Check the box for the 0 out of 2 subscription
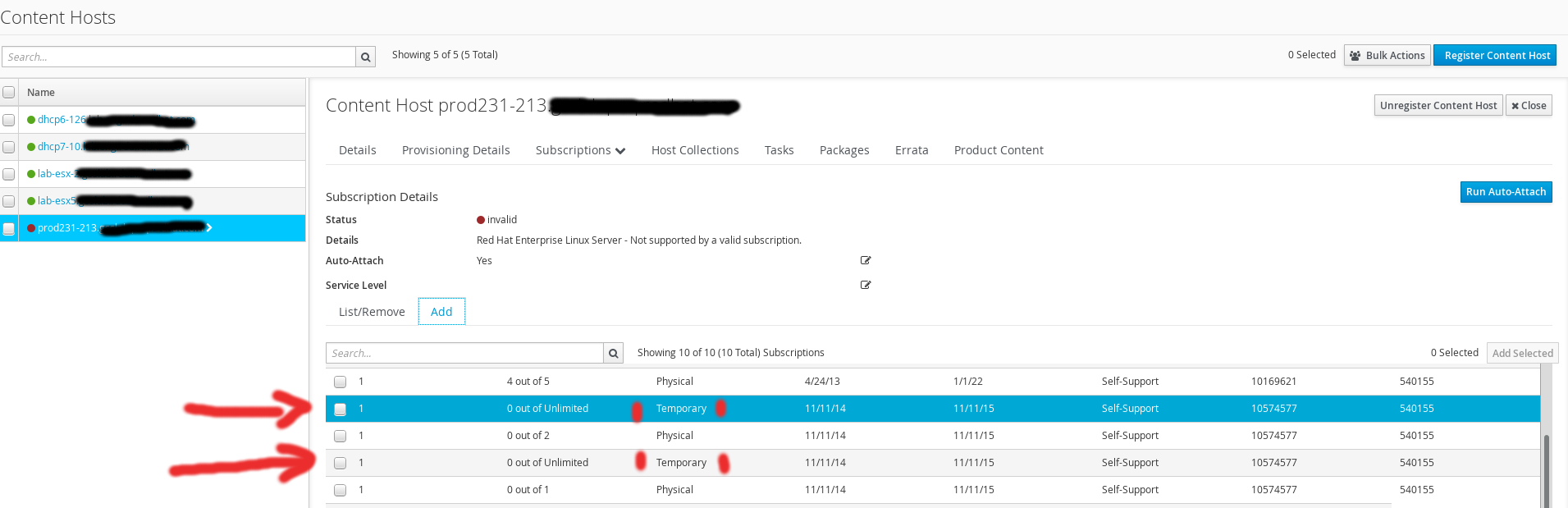1568x508 pixels. coord(340,436)
